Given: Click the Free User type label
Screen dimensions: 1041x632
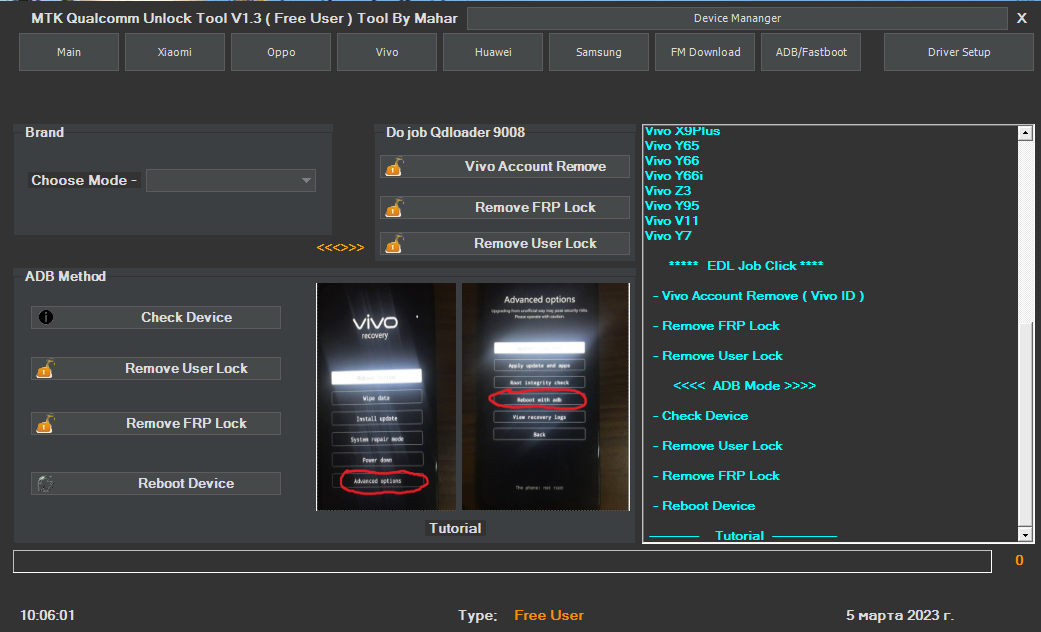Looking at the screenshot, I should point(549,615).
